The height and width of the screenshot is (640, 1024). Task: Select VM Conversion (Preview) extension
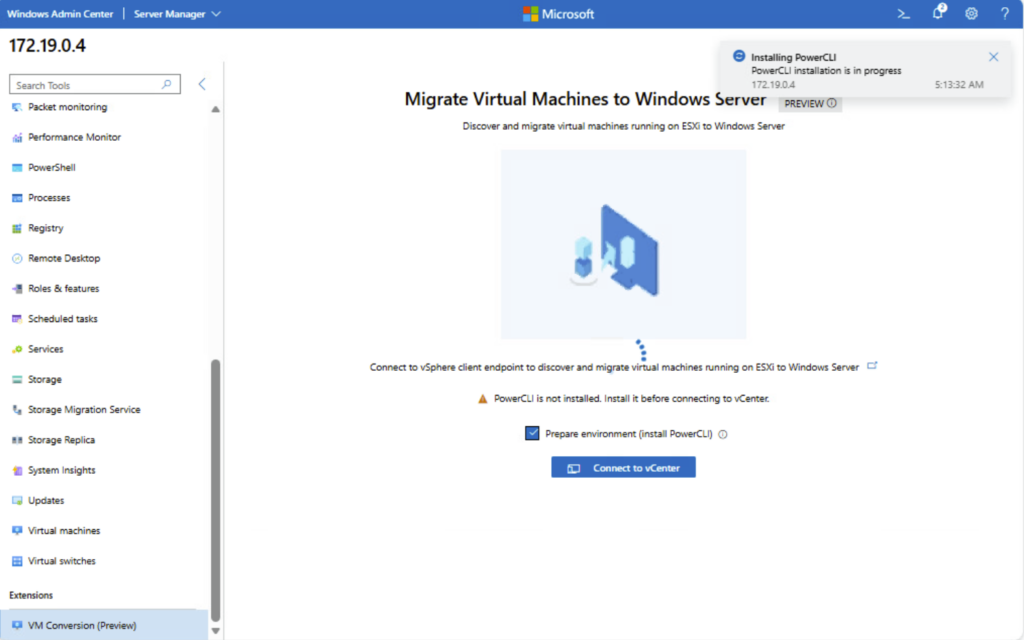pos(82,625)
